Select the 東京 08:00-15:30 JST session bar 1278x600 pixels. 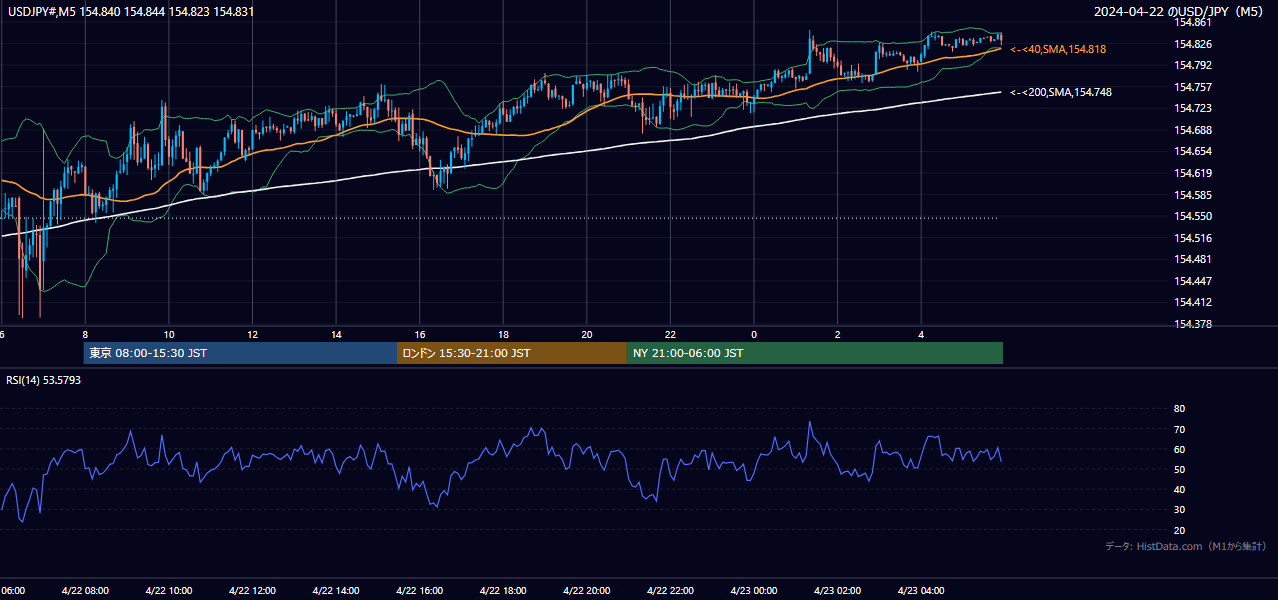pos(240,353)
